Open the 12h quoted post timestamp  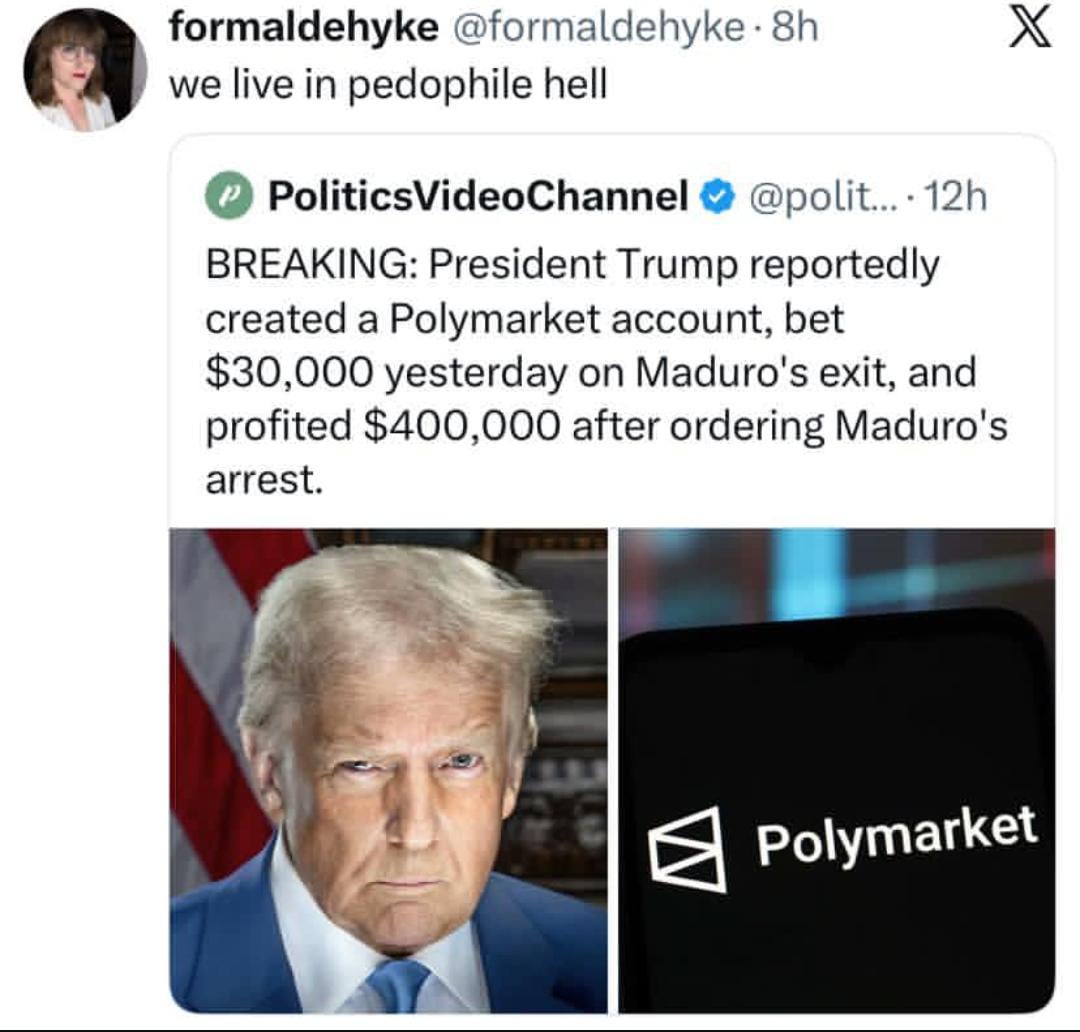957,197
